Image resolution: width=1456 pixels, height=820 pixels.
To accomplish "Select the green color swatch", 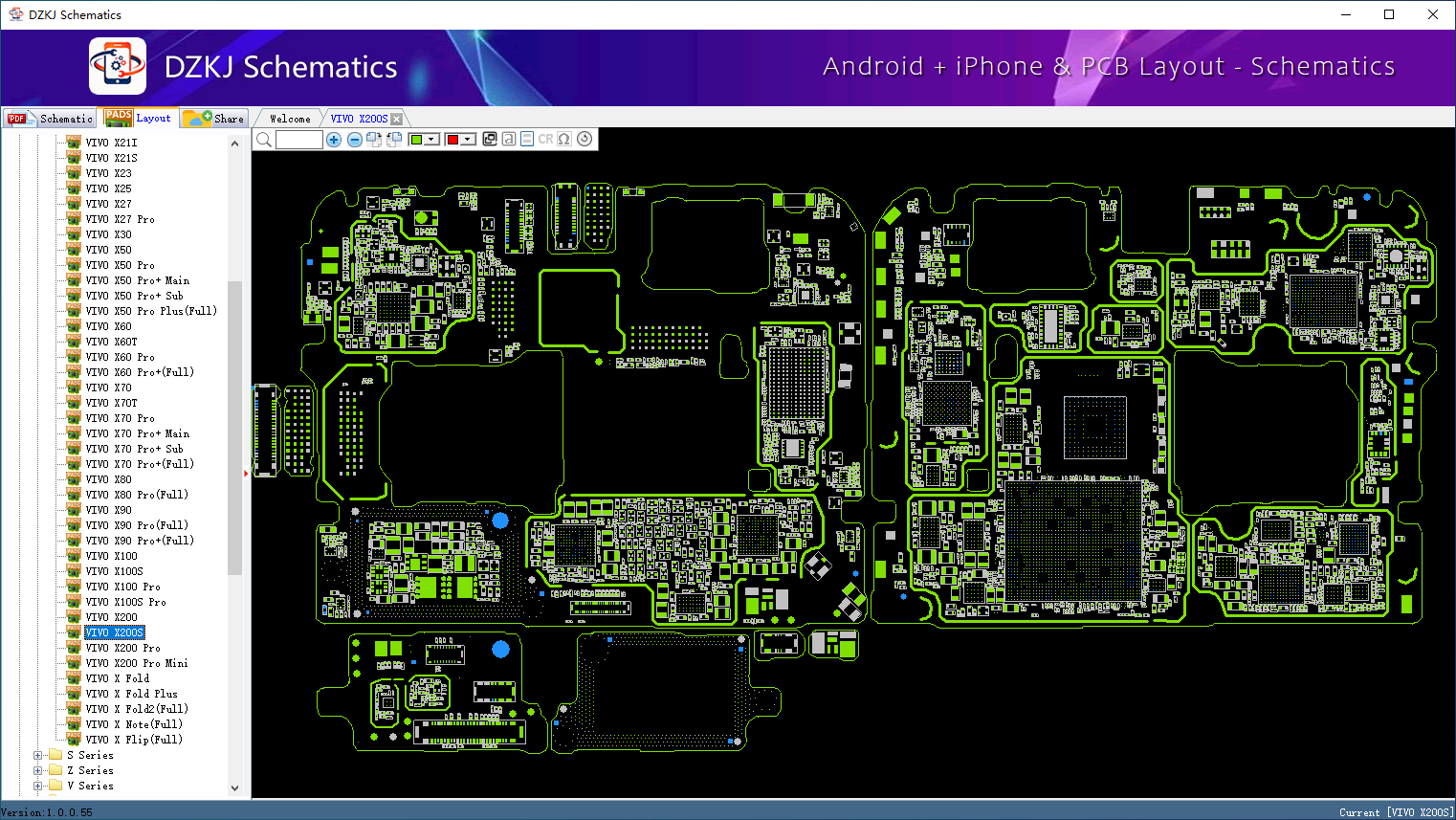I will pyautogui.click(x=416, y=140).
